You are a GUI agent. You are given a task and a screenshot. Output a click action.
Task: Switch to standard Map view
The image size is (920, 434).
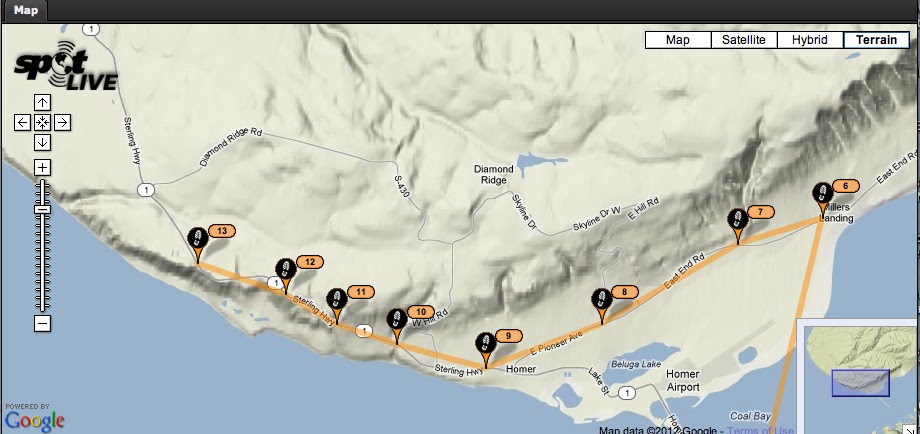[678, 40]
